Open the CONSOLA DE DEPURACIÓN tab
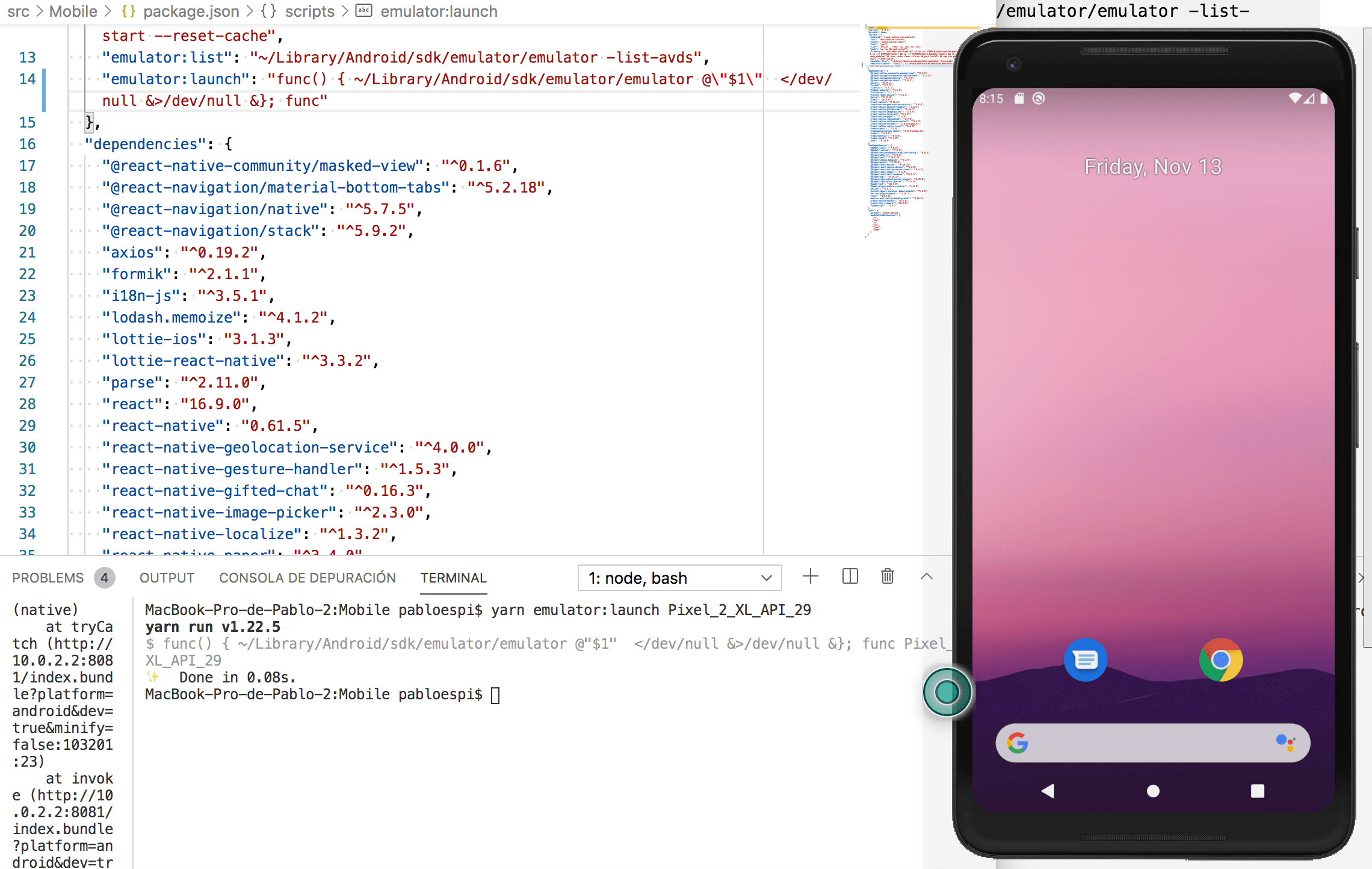 [x=307, y=578]
